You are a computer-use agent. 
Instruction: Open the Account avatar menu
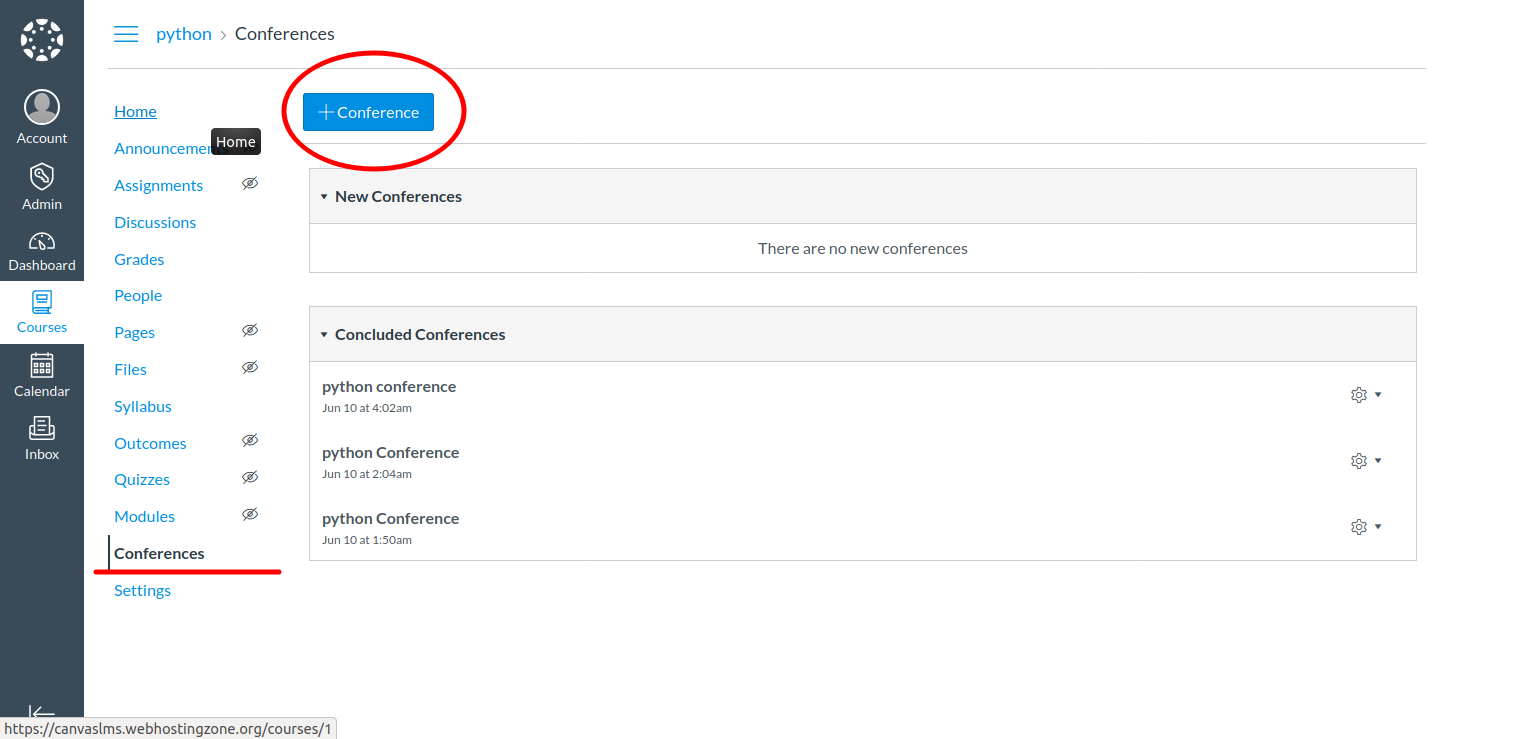coord(42,107)
